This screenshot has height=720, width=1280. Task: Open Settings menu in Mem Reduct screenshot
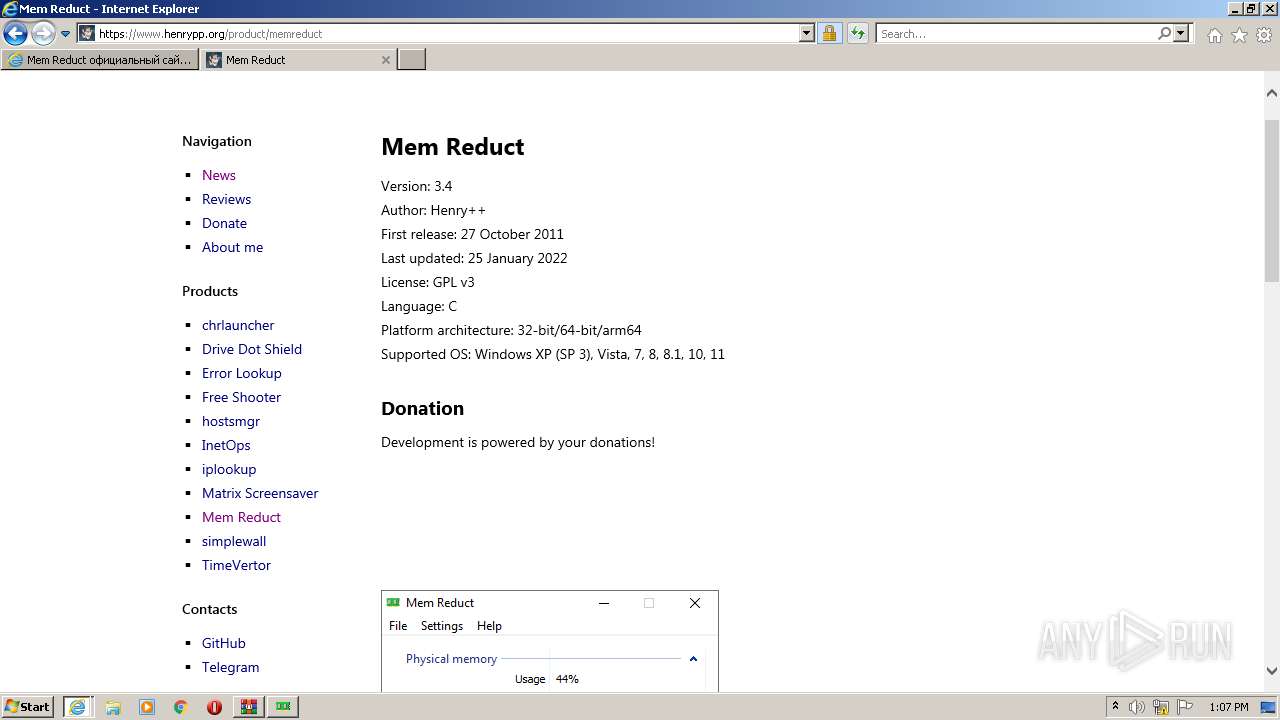coord(442,626)
